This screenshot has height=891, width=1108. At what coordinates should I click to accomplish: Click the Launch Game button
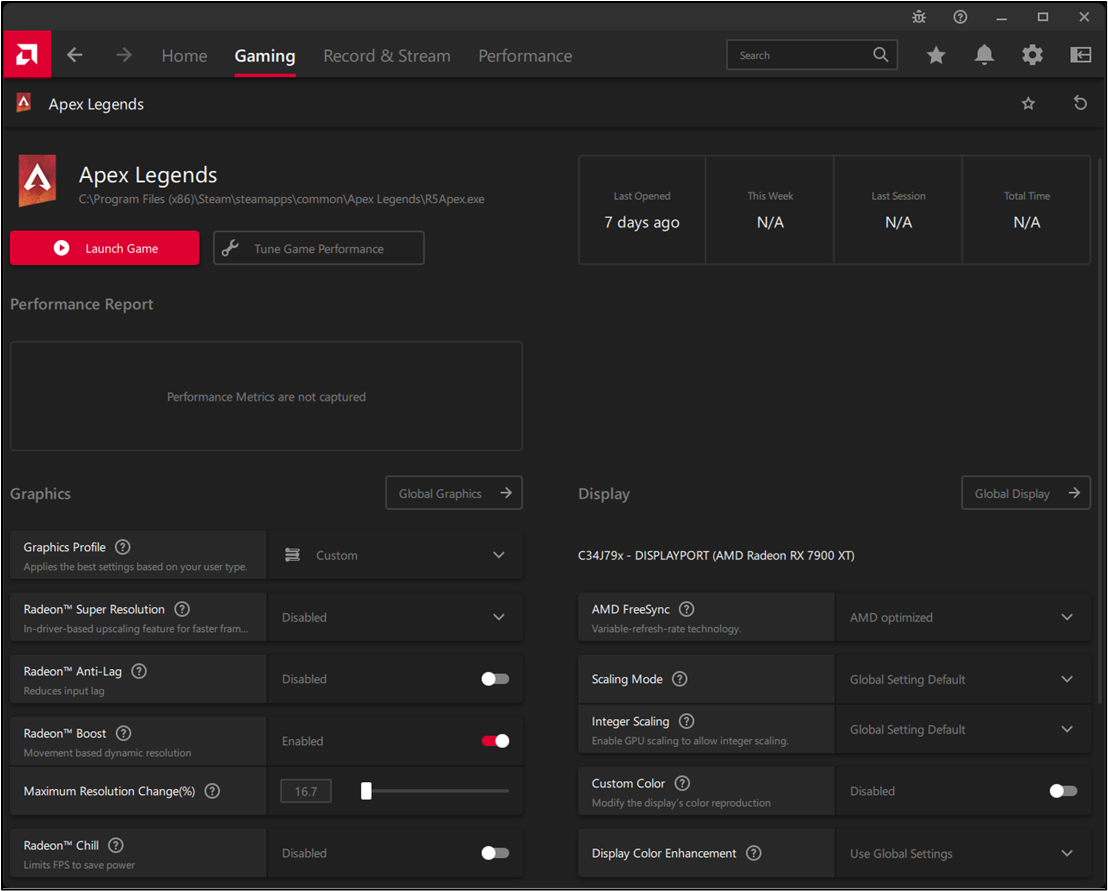(105, 248)
